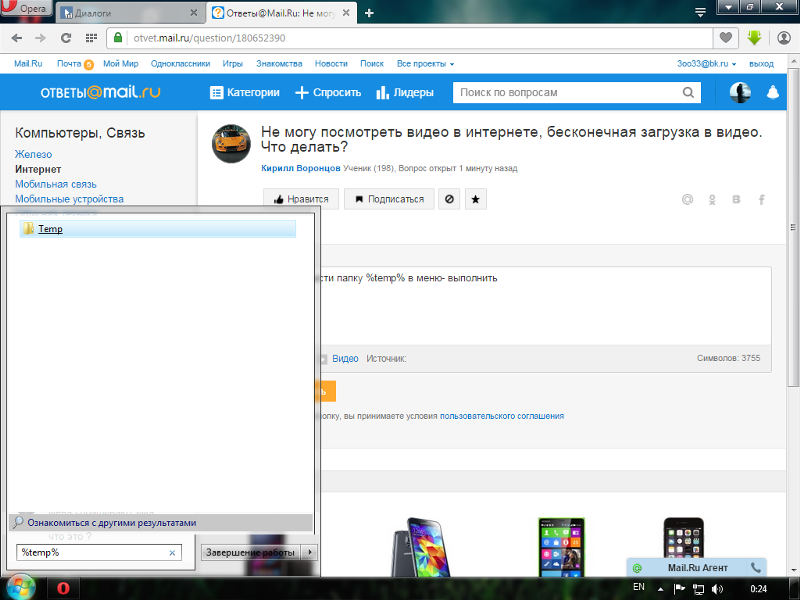Open Железо category in sidebar
Image resolution: width=800 pixels, height=600 pixels.
33,154
